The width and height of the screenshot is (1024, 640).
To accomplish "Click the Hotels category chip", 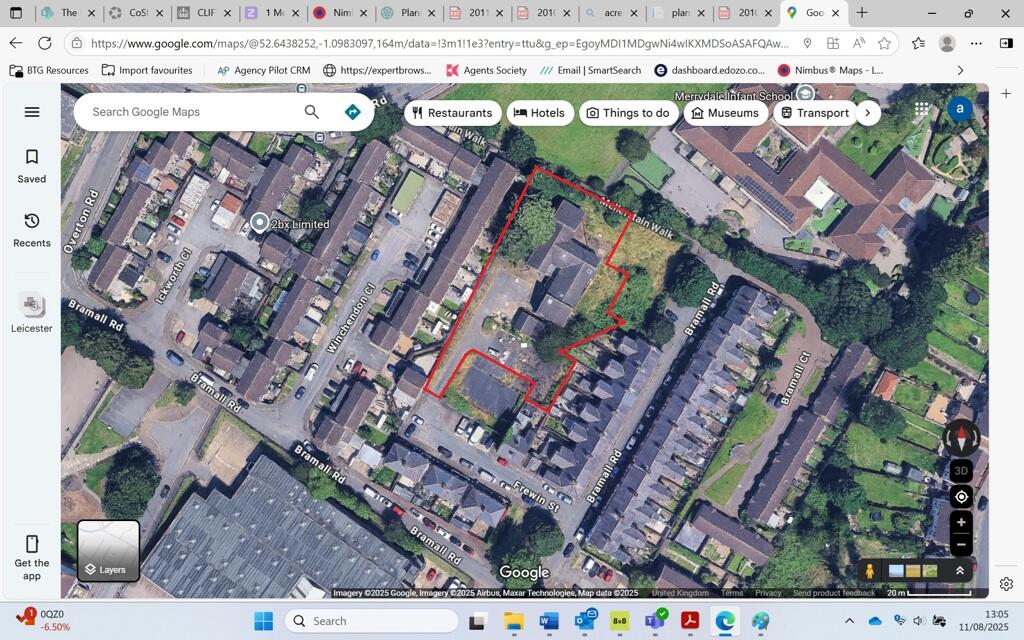I will coord(540,113).
